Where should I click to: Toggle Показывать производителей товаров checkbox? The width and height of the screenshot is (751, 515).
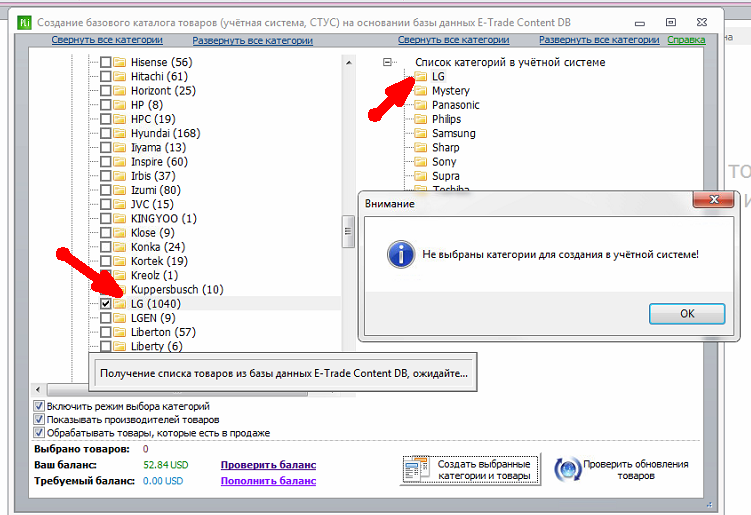(39, 420)
